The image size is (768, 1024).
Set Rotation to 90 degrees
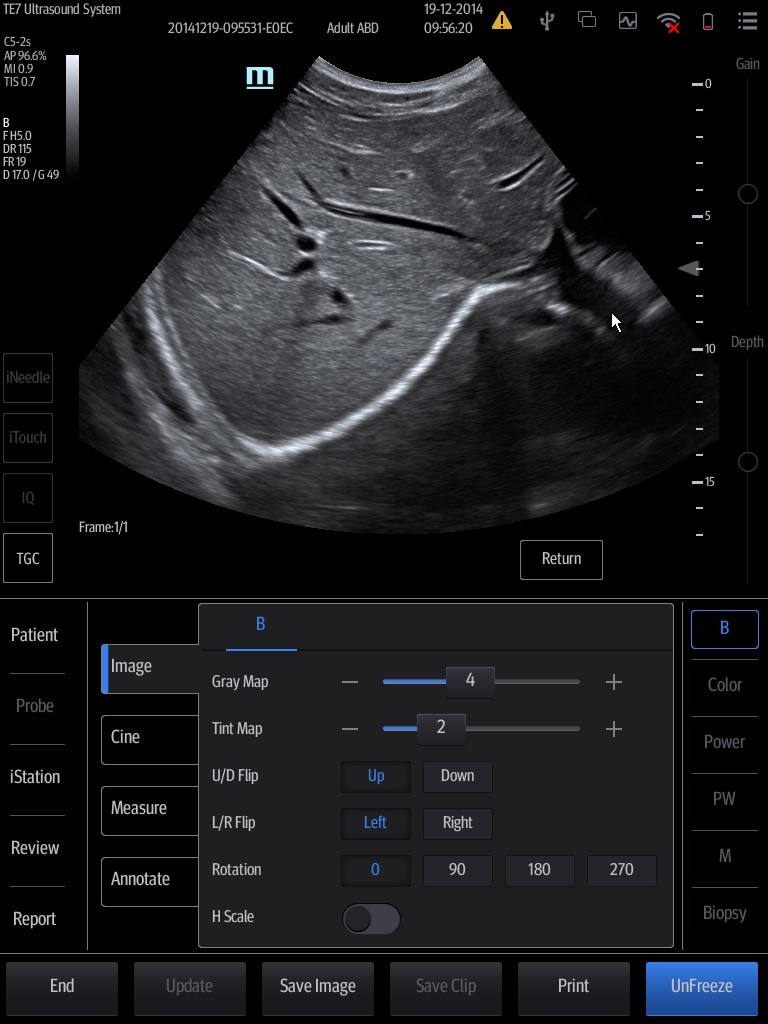(457, 870)
